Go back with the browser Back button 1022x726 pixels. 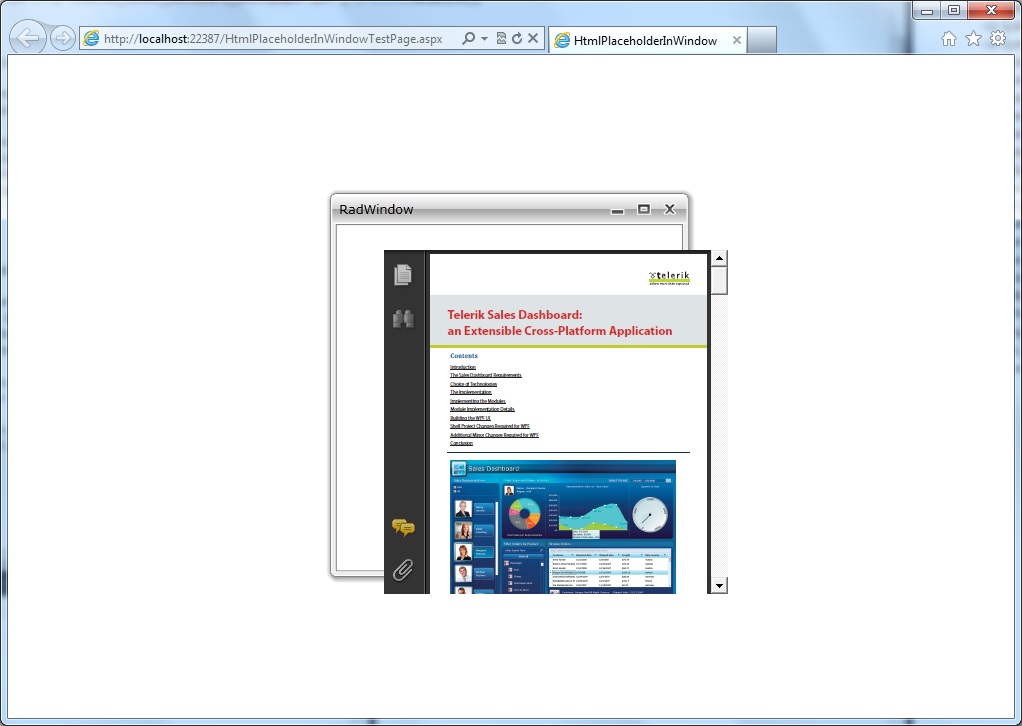click(28, 38)
